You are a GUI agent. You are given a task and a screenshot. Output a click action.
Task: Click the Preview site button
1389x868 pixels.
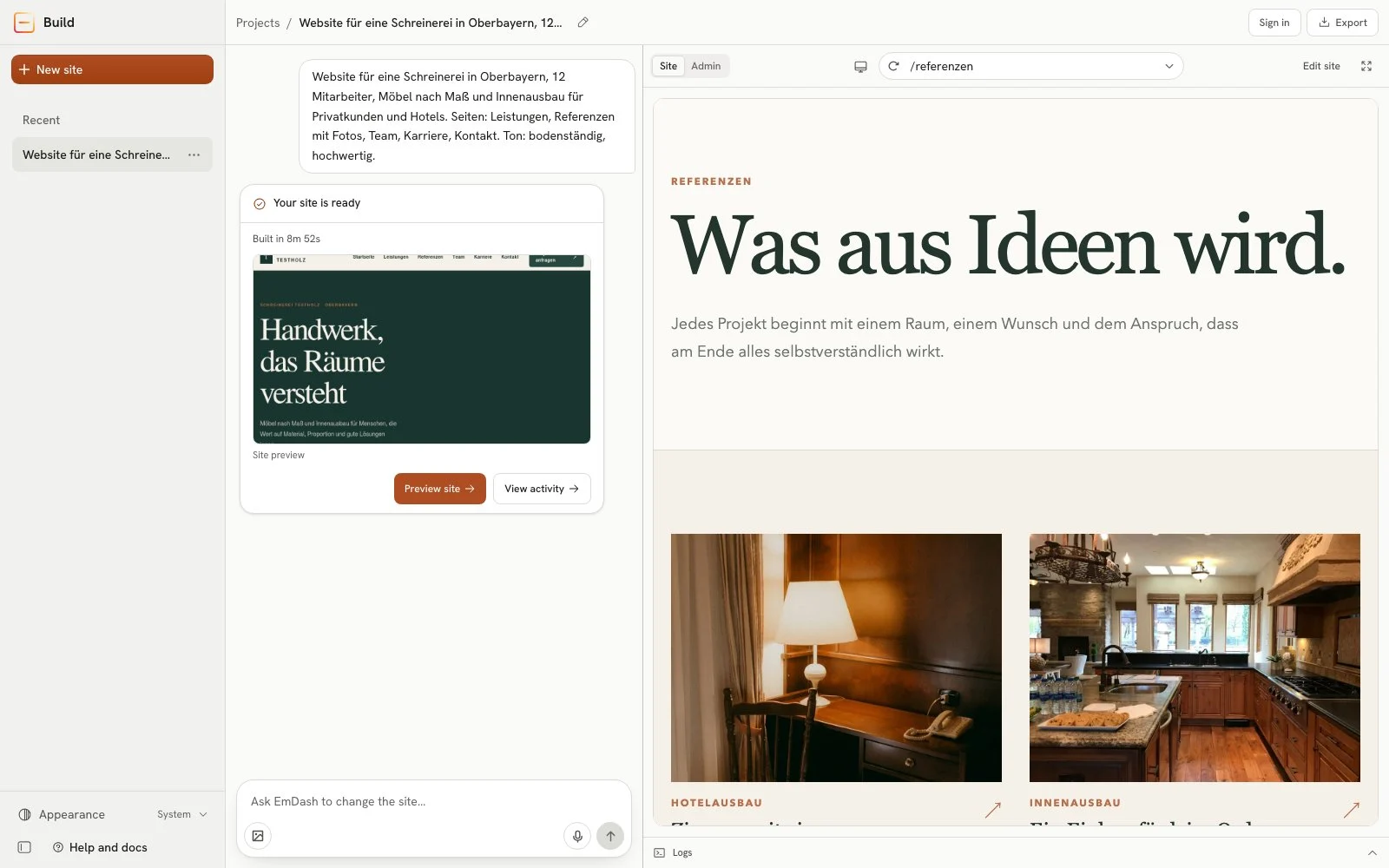pos(439,489)
